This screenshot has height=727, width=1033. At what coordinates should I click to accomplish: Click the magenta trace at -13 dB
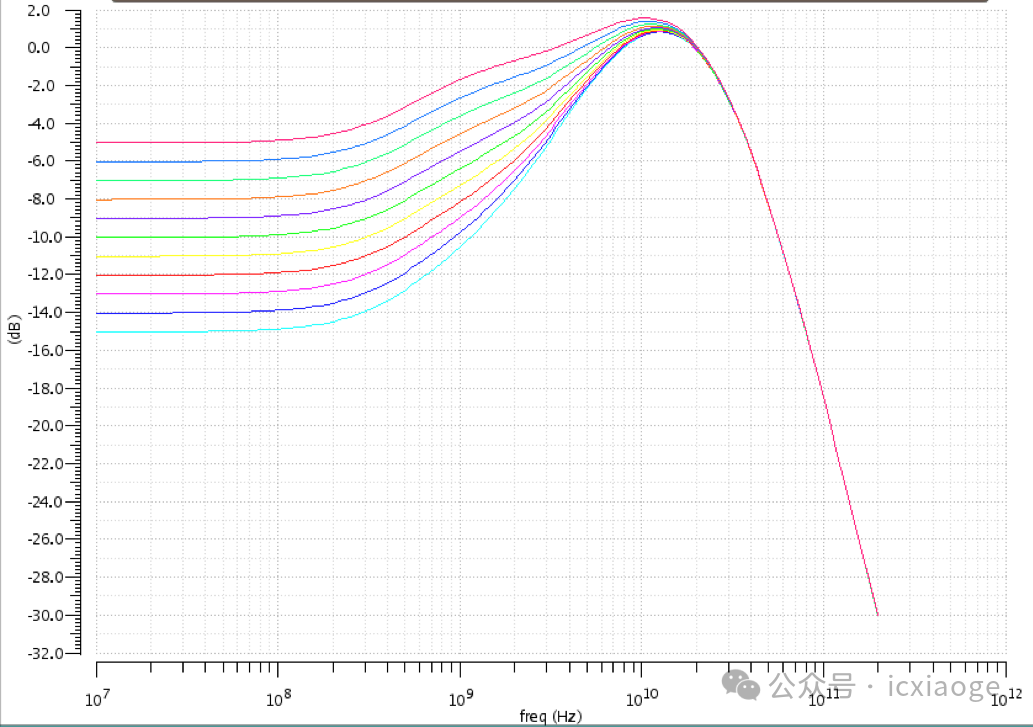(200, 293)
